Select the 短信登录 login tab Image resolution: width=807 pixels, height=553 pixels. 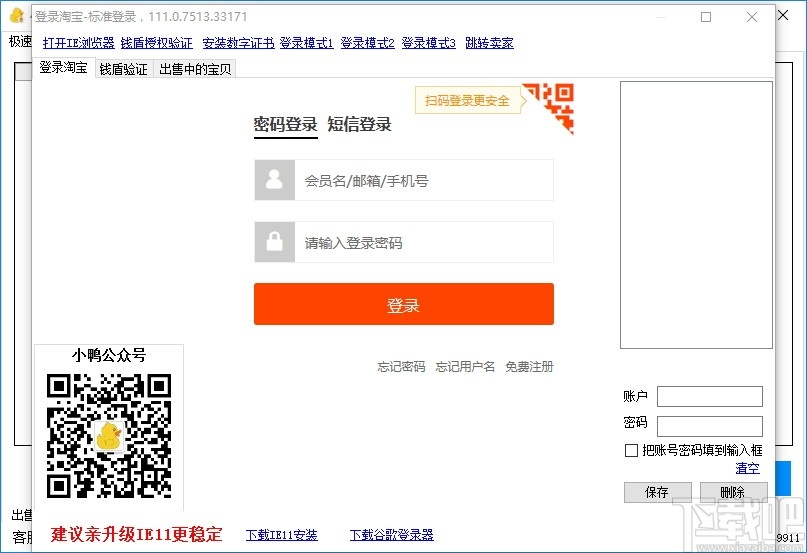coord(359,124)
